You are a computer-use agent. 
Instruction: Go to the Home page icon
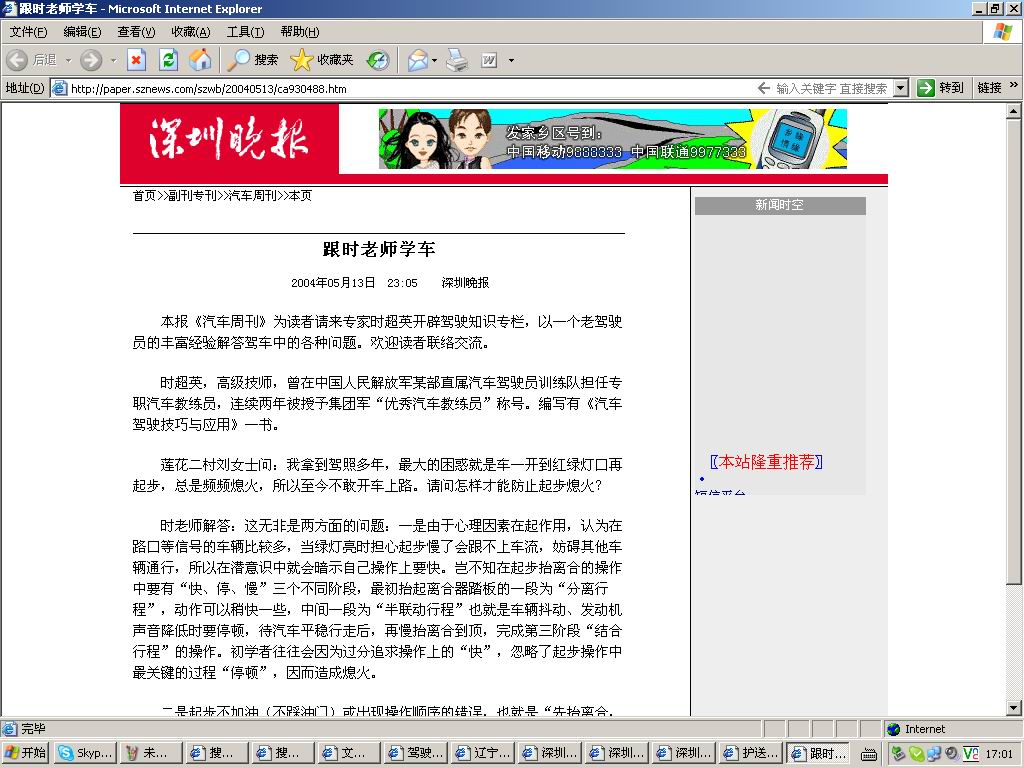[x=201, y=60]
